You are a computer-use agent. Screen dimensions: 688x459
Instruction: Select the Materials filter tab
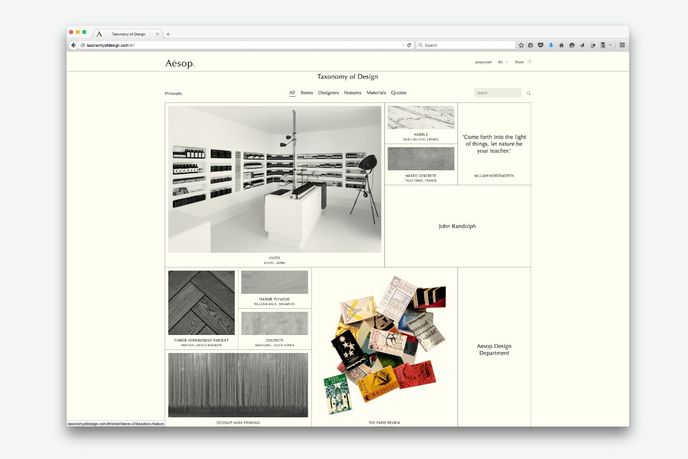376,92
